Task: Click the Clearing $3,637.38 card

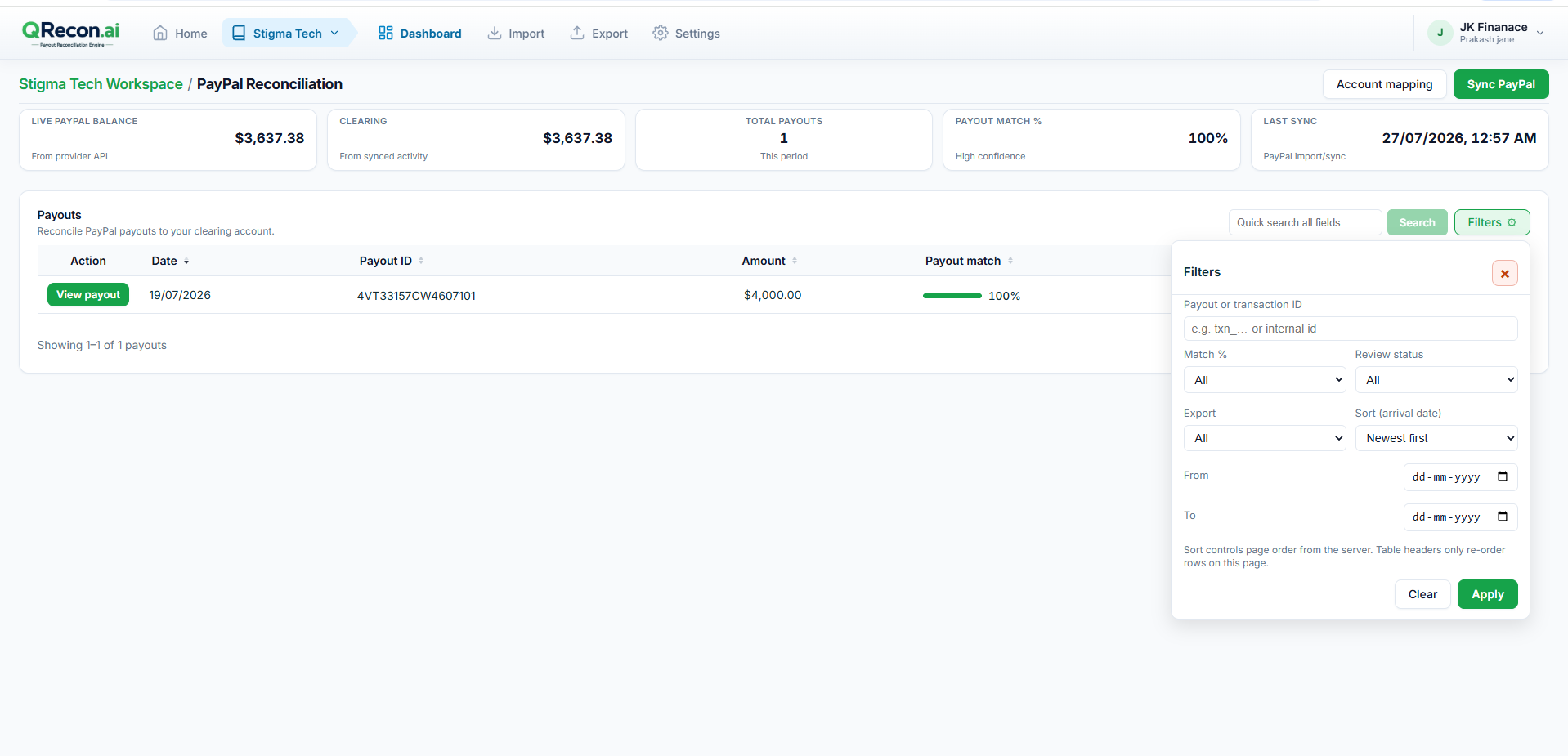Action: (476, 140)
